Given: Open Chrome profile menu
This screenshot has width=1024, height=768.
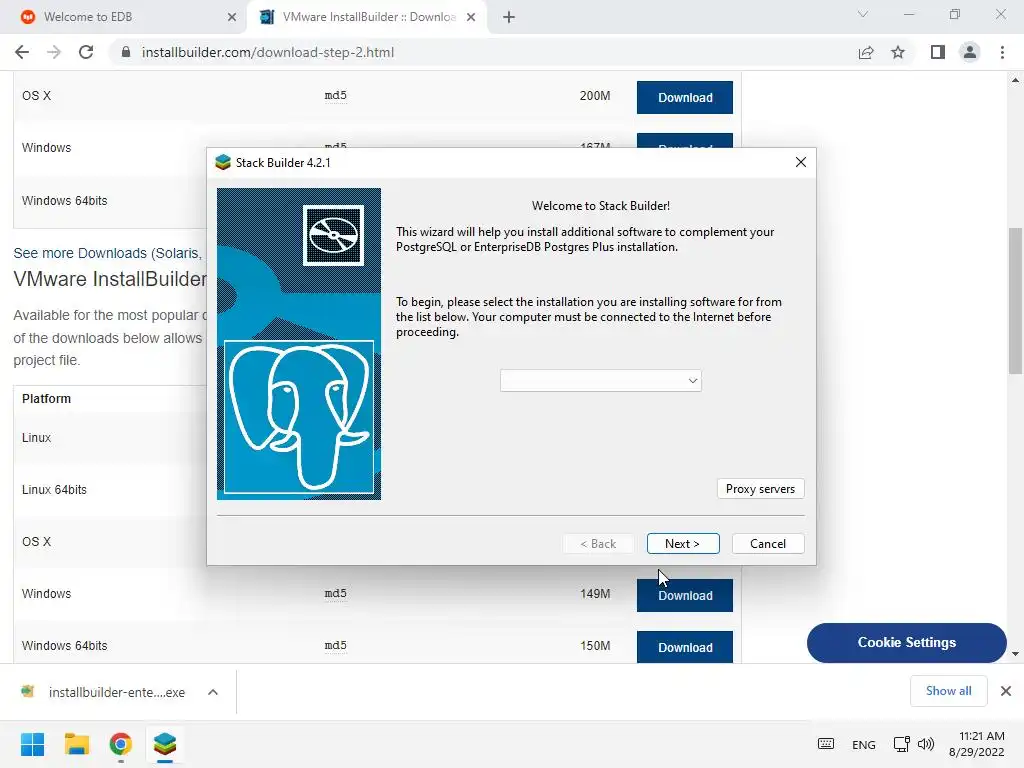Looking at the screenshot, I should (x=970, y=52).
